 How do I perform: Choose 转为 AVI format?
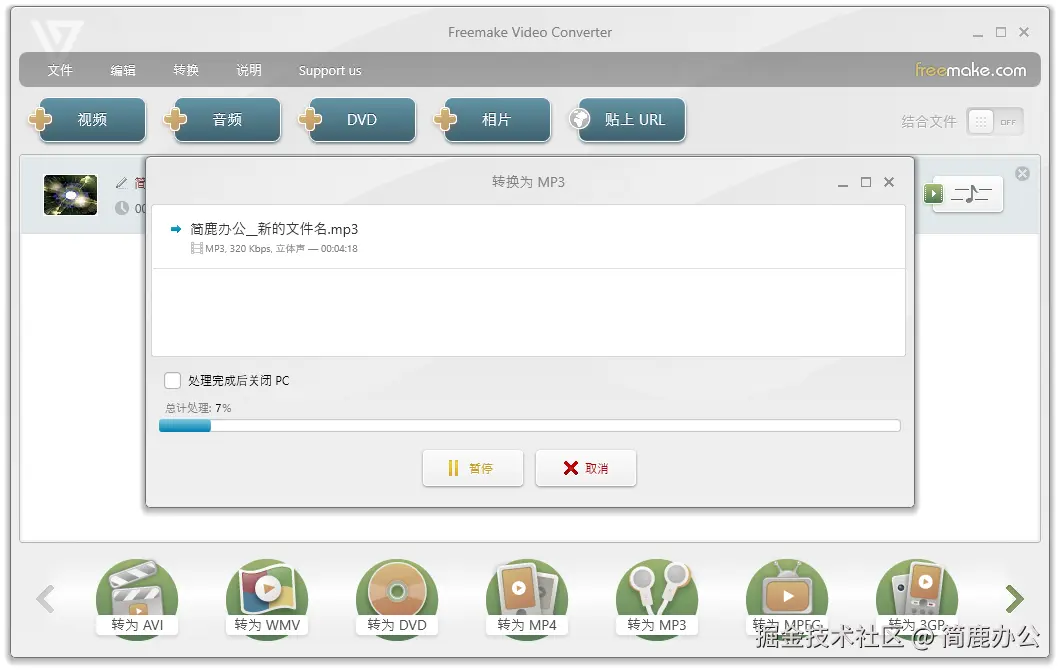coord(137,599)
